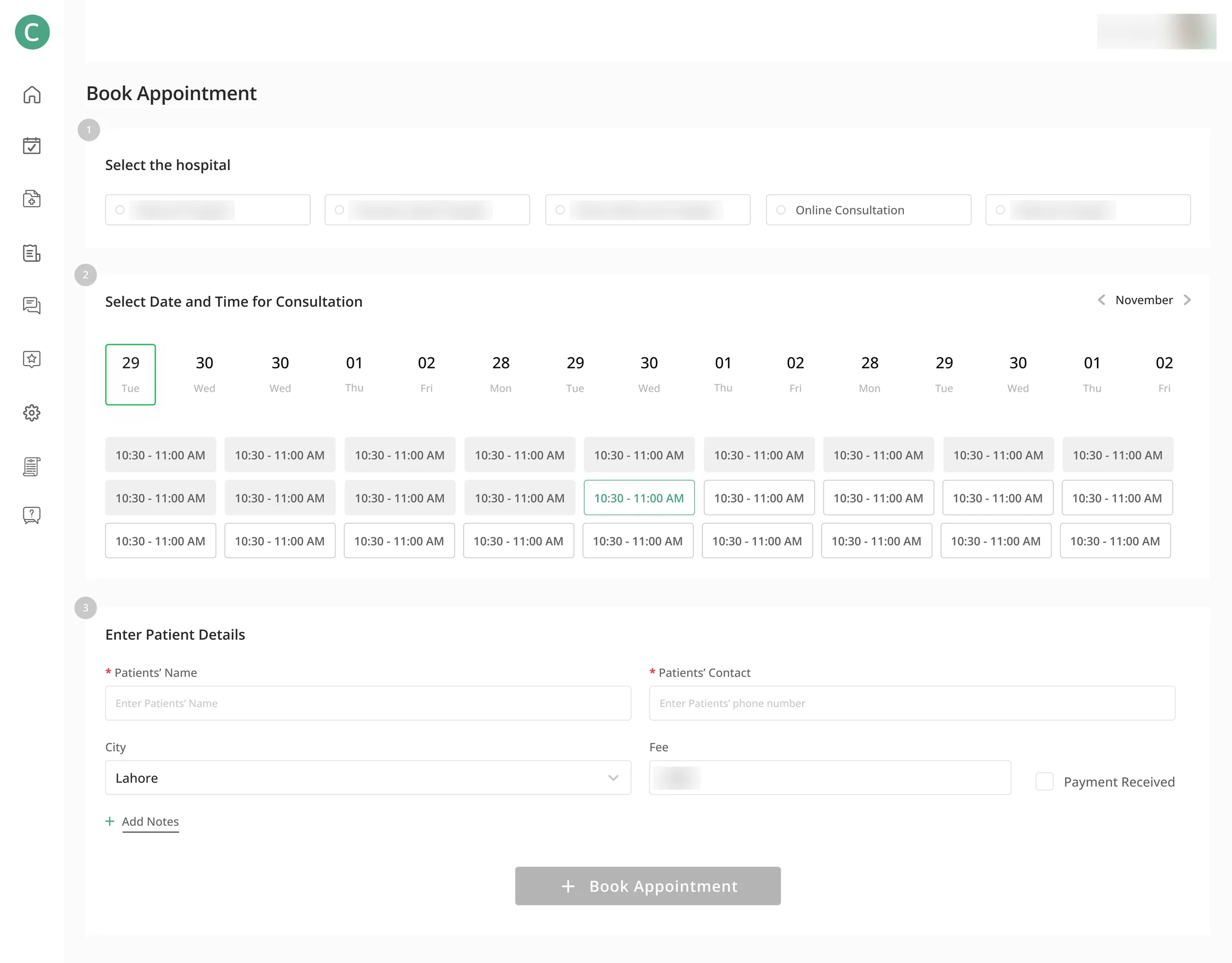Screen dimensions: 1232x963
Task: Go to next month after November
Action: [1187, 300]
